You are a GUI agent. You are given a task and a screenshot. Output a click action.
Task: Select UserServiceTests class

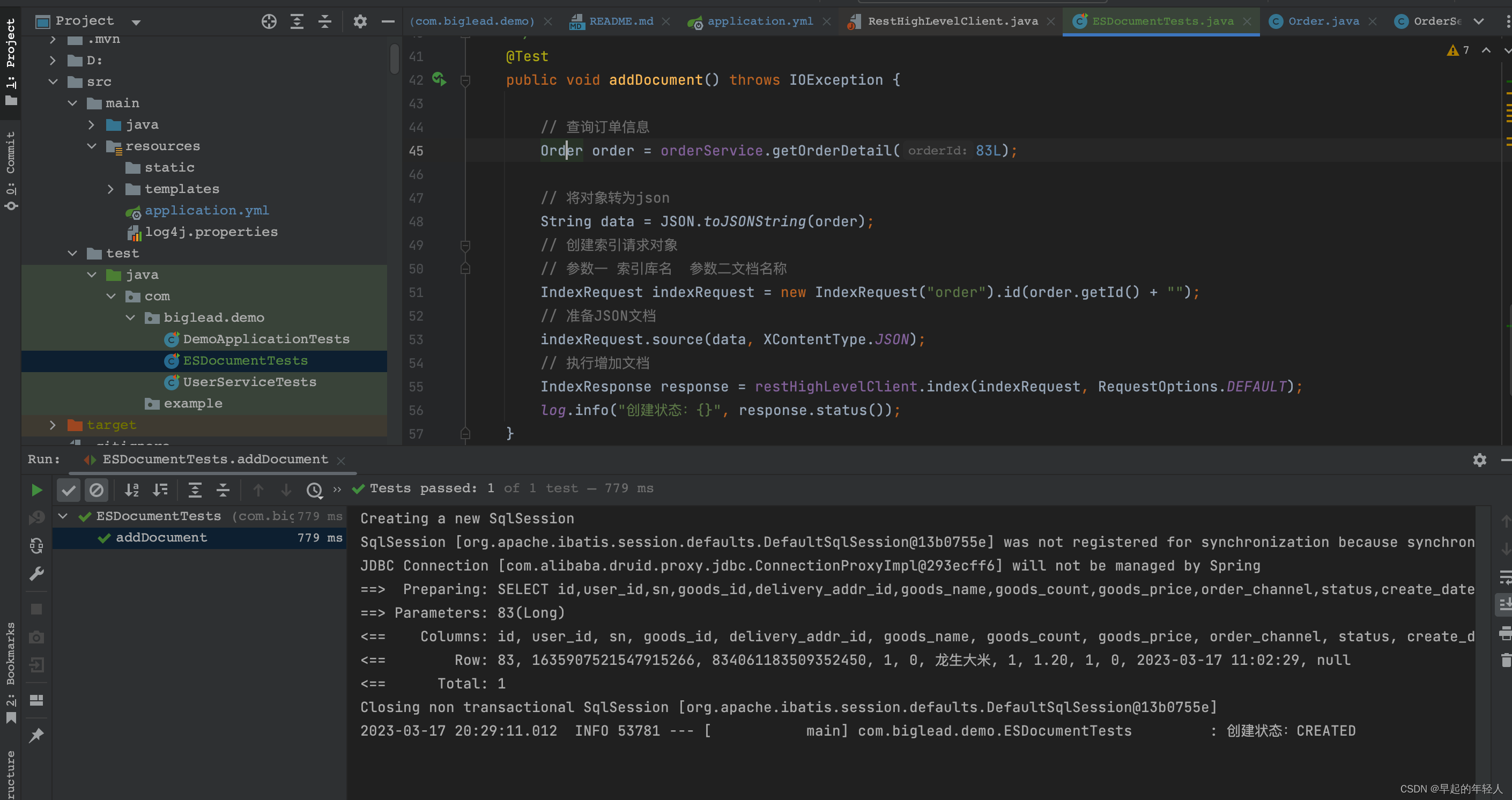(x=249, y=382)
